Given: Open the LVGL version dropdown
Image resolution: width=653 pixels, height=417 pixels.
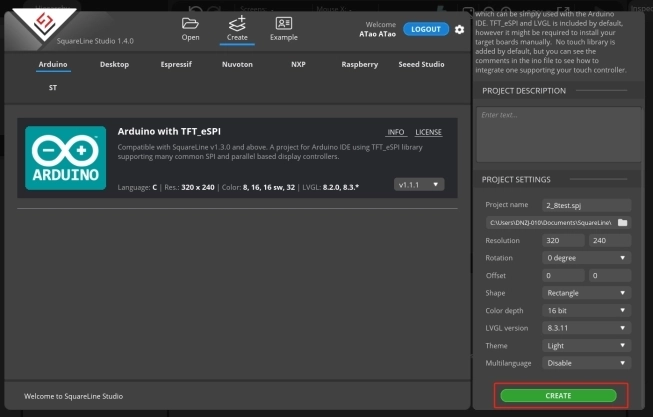Looking at the screenshot, I should [x=587, y=327].
